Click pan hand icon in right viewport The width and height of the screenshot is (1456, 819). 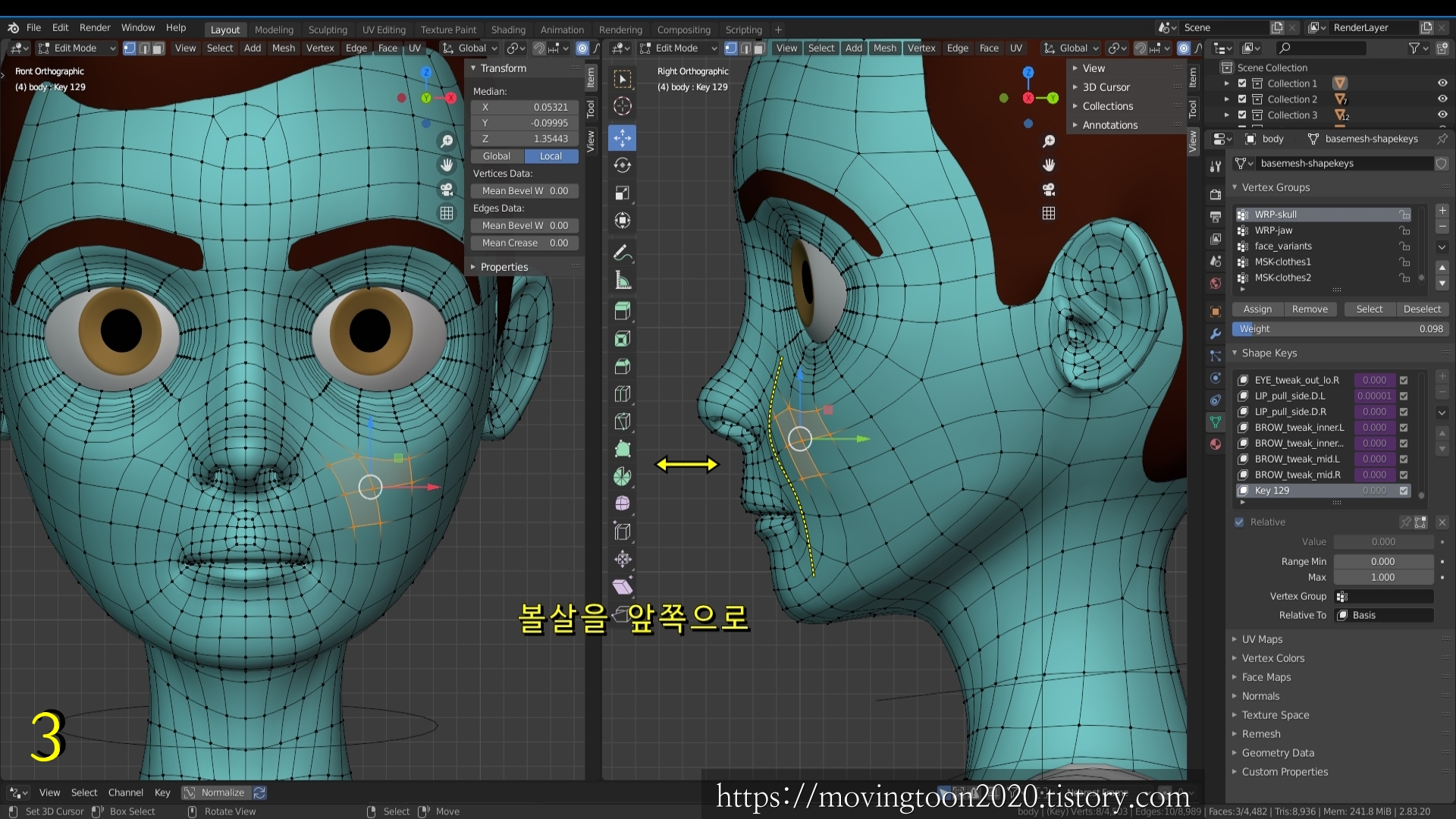click(1049, 165)
